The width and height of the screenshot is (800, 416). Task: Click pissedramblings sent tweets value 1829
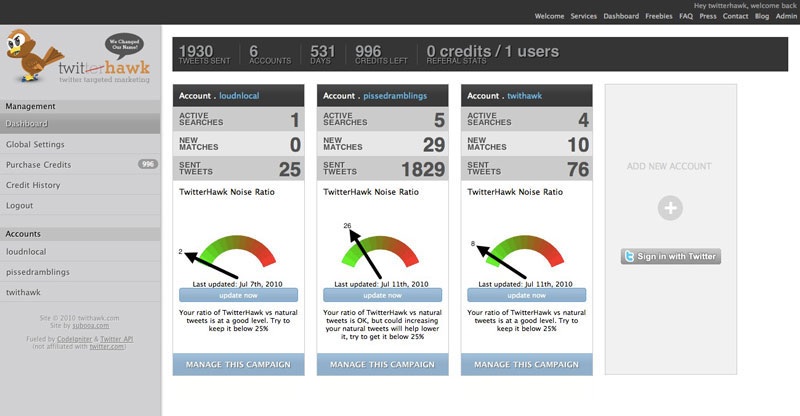point(423,169)
